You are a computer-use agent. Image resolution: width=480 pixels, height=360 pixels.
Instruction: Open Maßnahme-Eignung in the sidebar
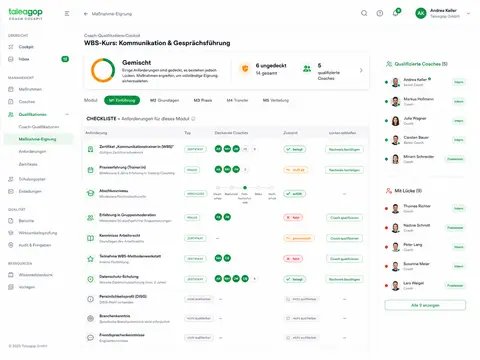click(37, 139)
